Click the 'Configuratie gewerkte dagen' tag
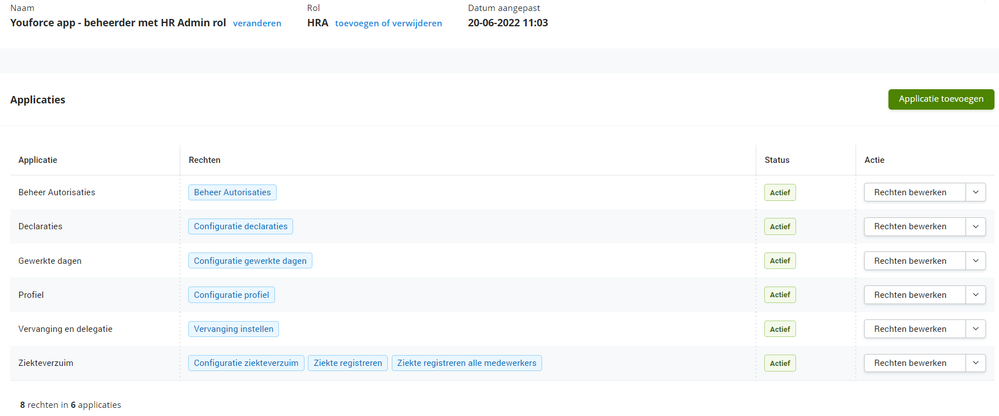This screenshot has height=416, width=999. [250, 261]
